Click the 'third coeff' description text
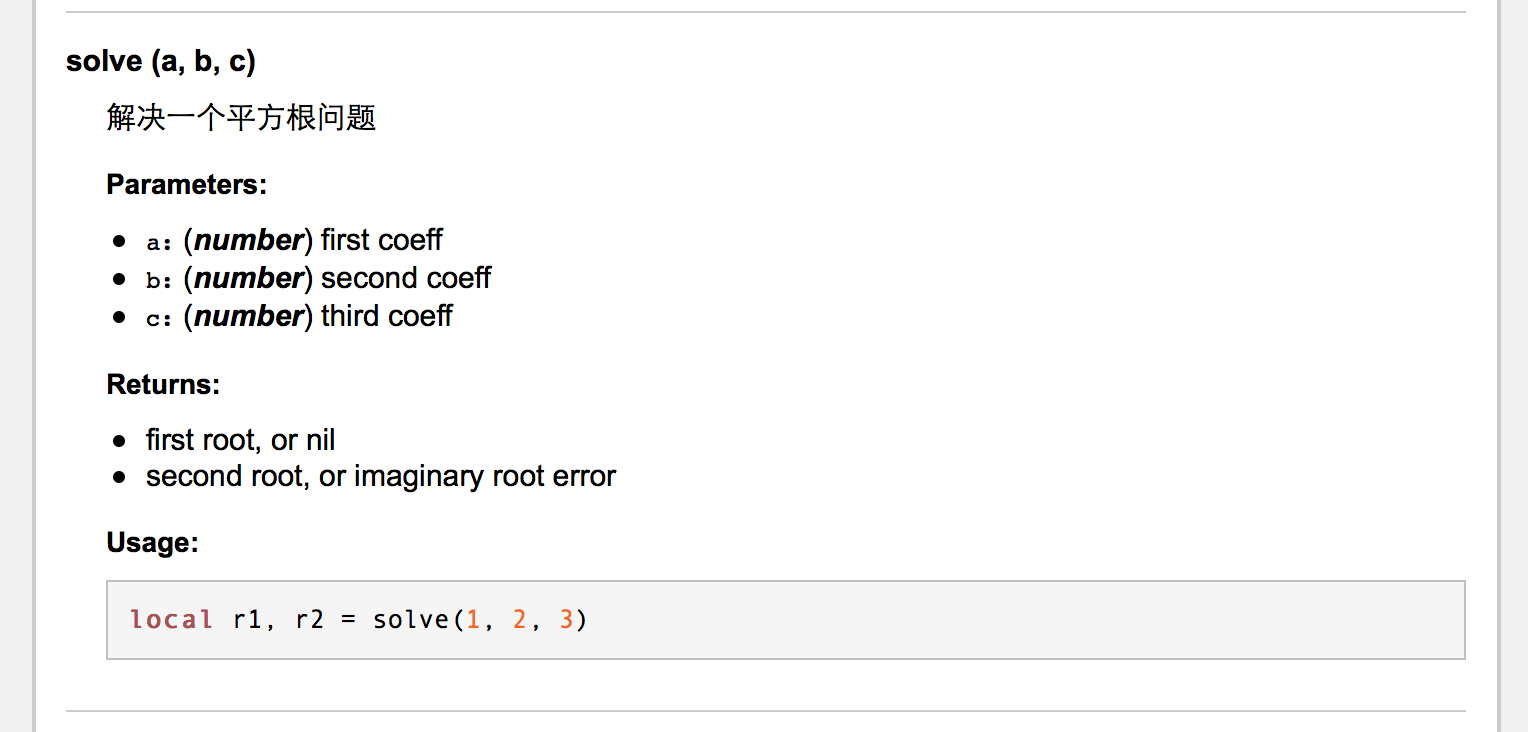Screen dimensions: 1528x732 [387, 315]
